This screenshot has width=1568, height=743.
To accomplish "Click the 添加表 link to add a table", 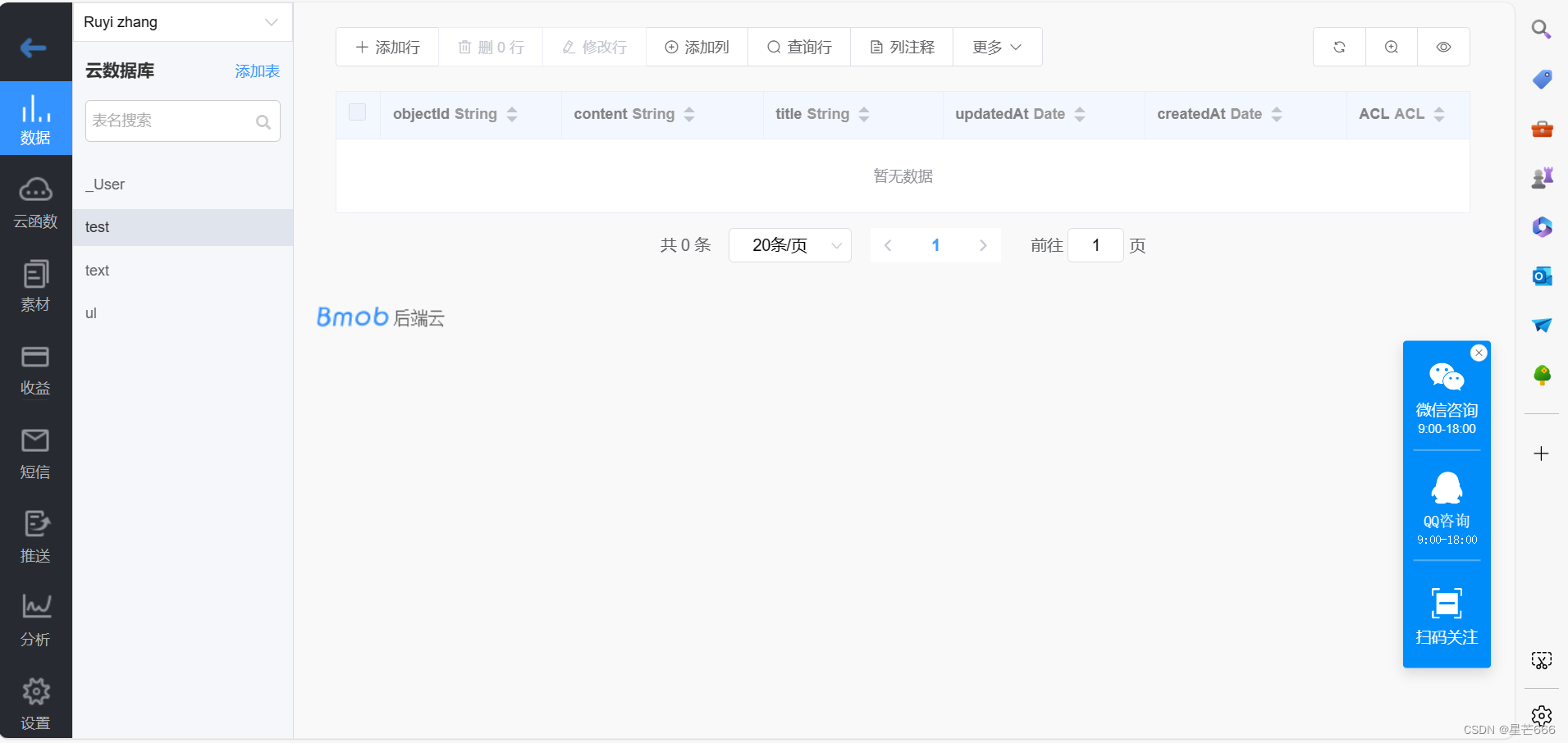I will click(257, 71).
